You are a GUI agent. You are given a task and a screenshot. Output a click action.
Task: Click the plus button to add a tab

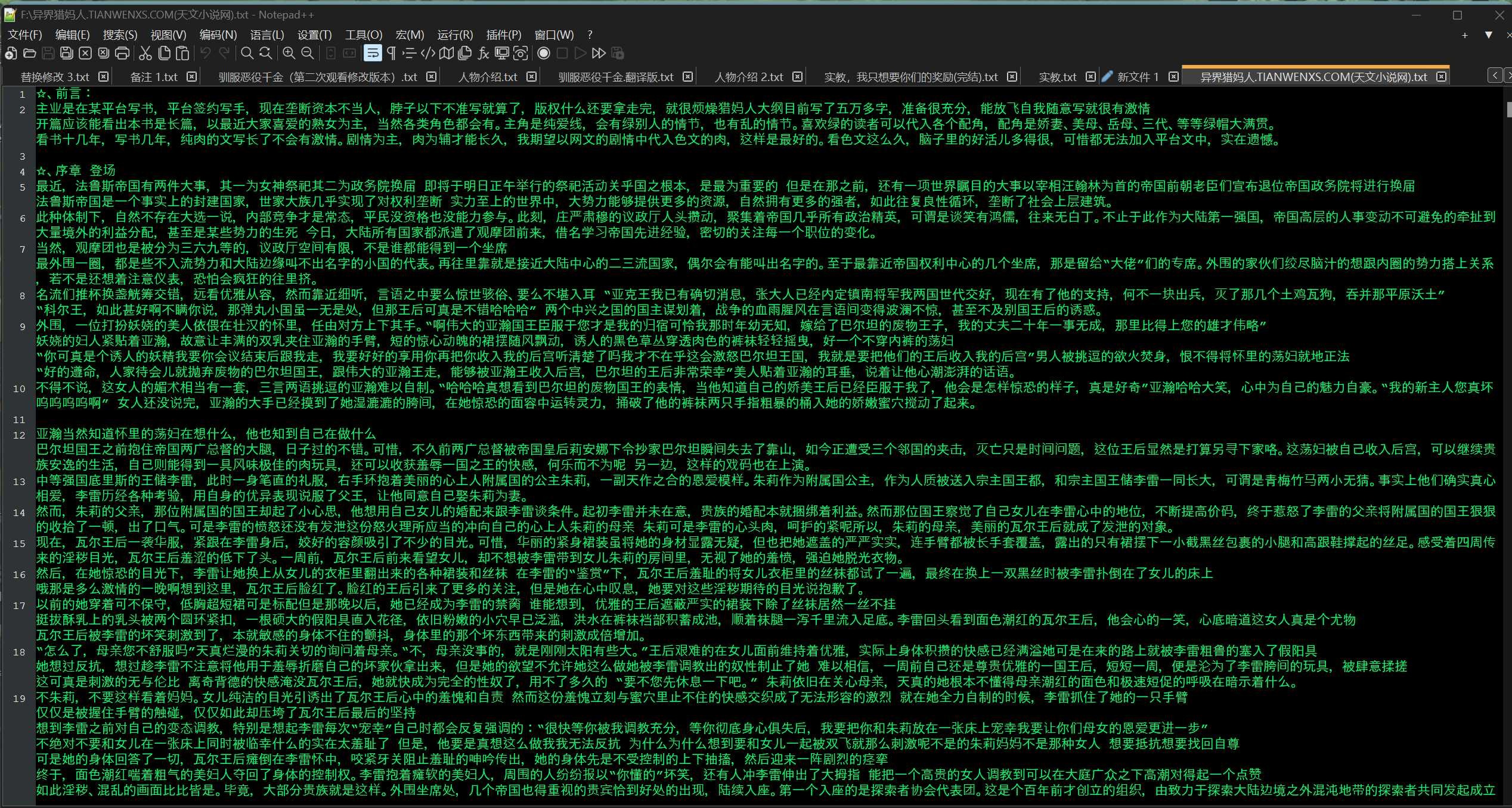[1465, 35]
